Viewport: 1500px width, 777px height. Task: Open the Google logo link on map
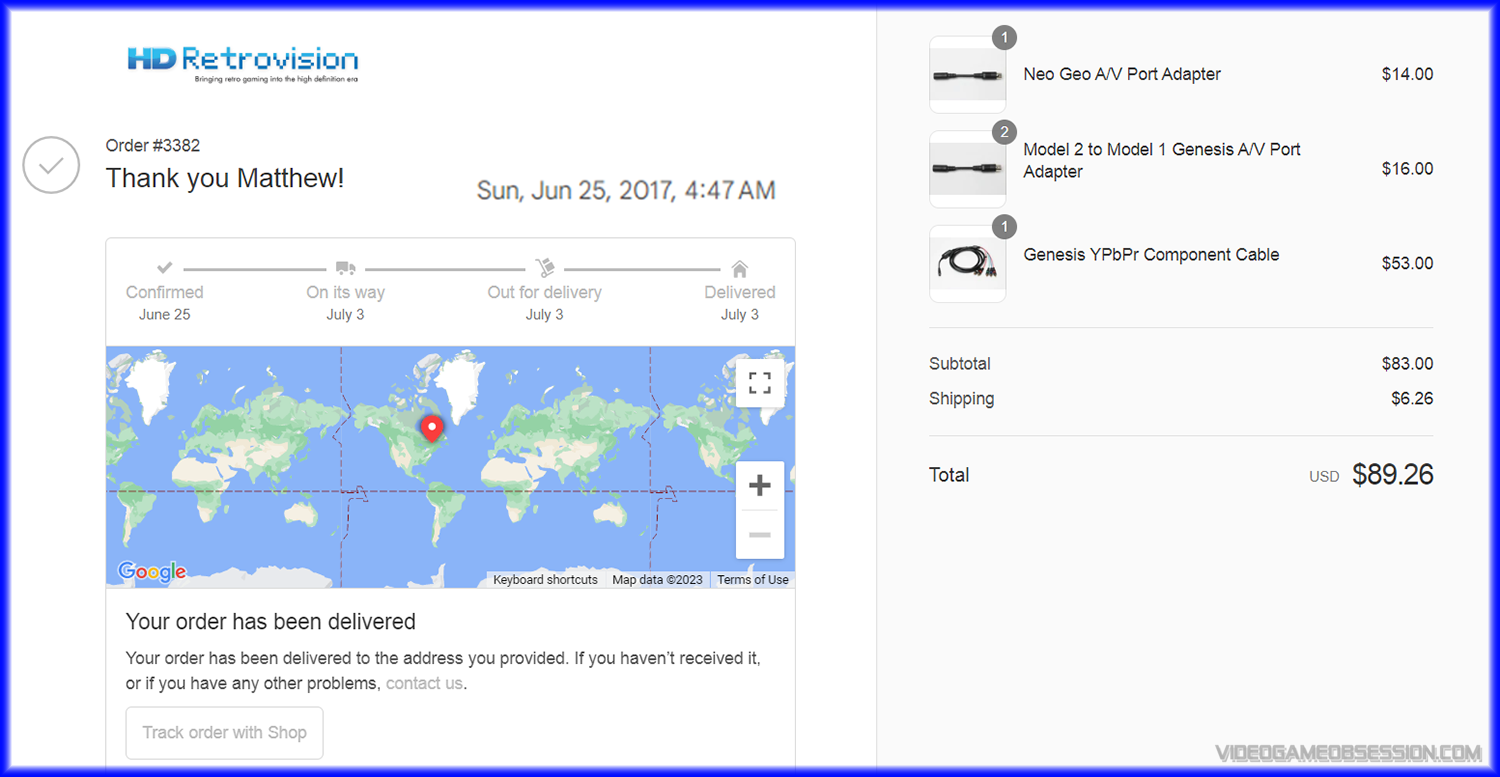tap(152, 572)
